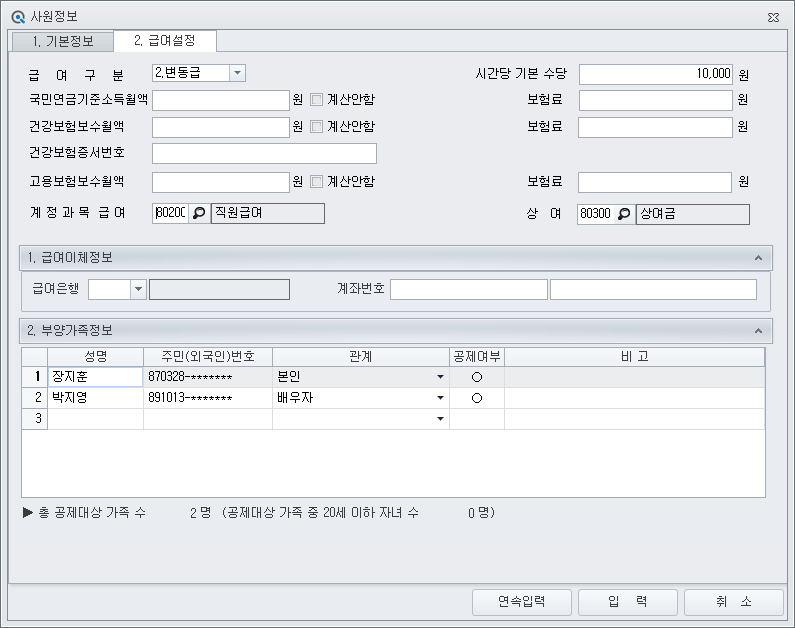Image resolution: width=795 pixels, height=628 pixels.
Task: Collapse the 2. 부양가족정보 section
Action: pos(758,331)
